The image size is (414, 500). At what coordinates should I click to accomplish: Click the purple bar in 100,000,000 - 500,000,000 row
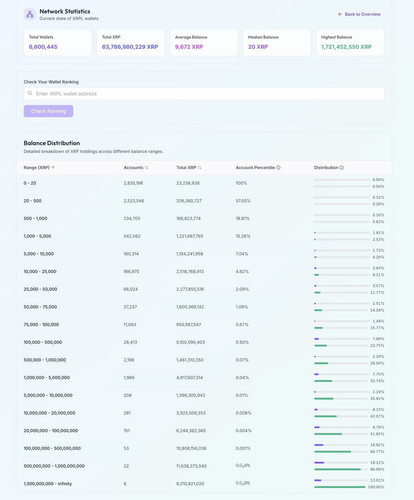coord(319,445)
